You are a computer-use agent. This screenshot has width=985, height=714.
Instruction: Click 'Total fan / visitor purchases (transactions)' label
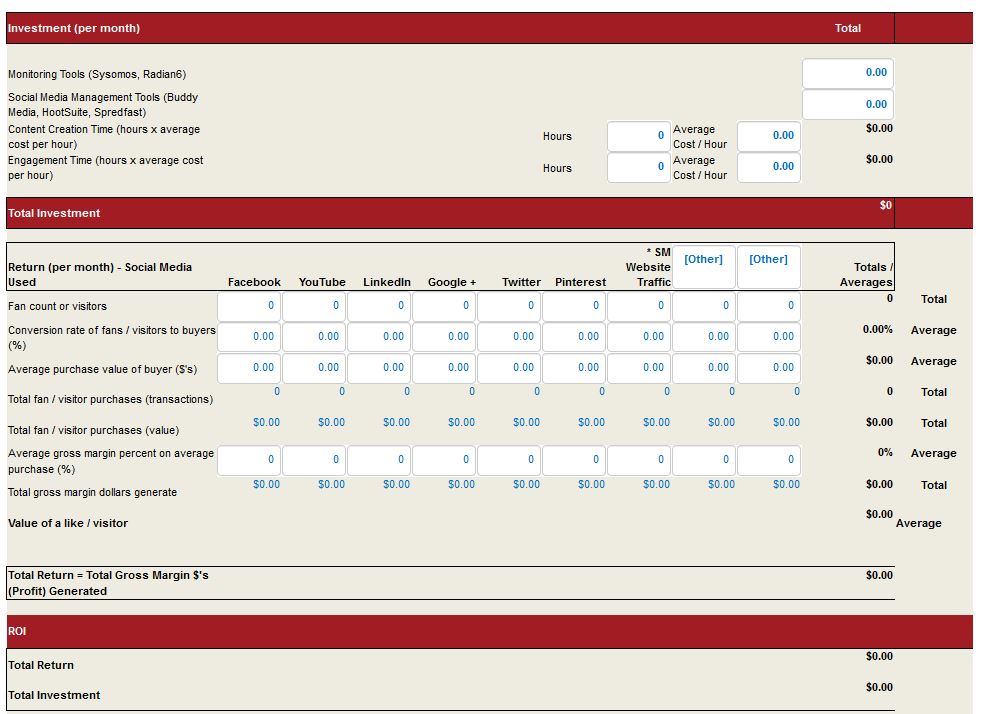point(111,399)
